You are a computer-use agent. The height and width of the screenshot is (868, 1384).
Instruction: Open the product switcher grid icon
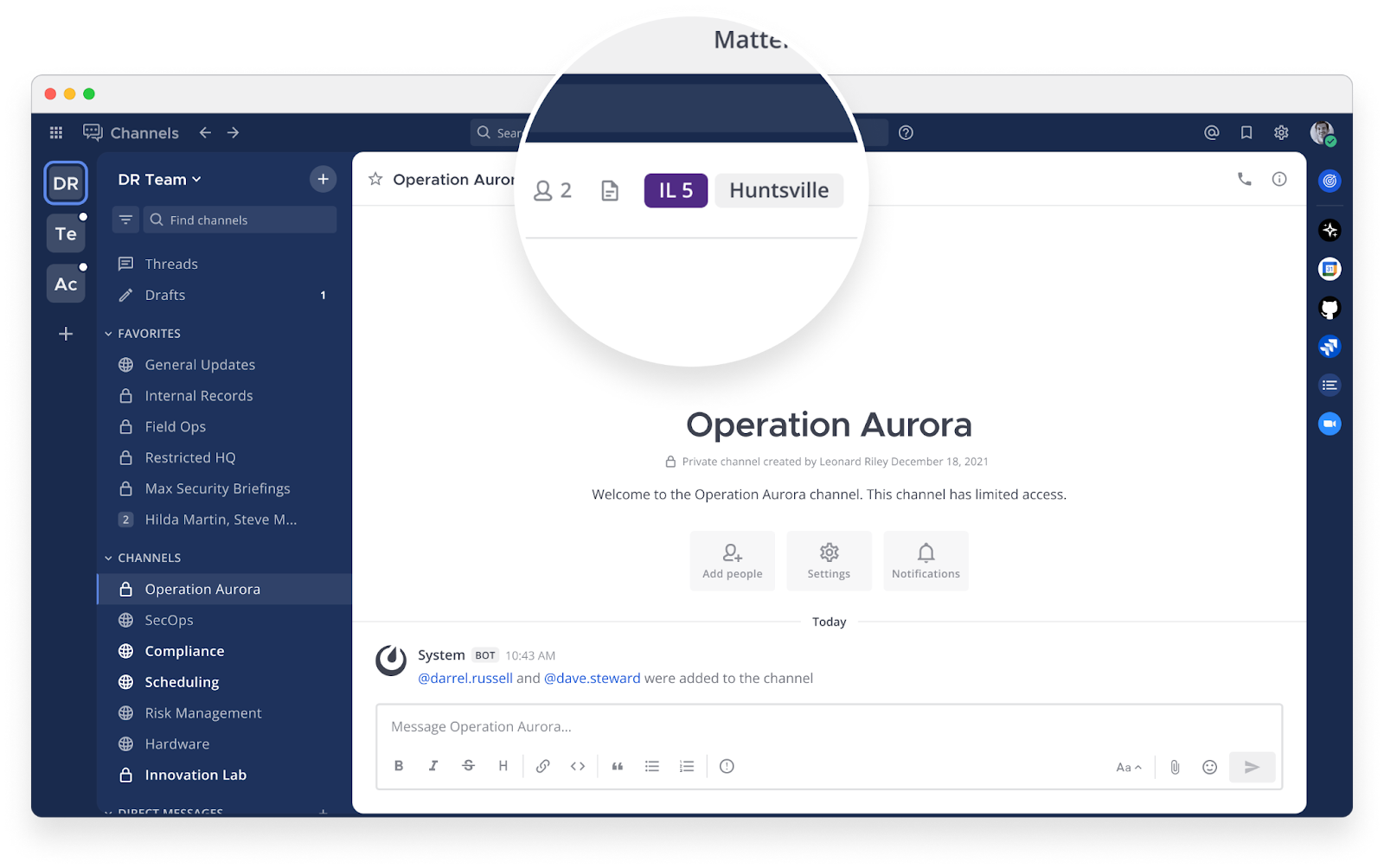pos(56,132)
